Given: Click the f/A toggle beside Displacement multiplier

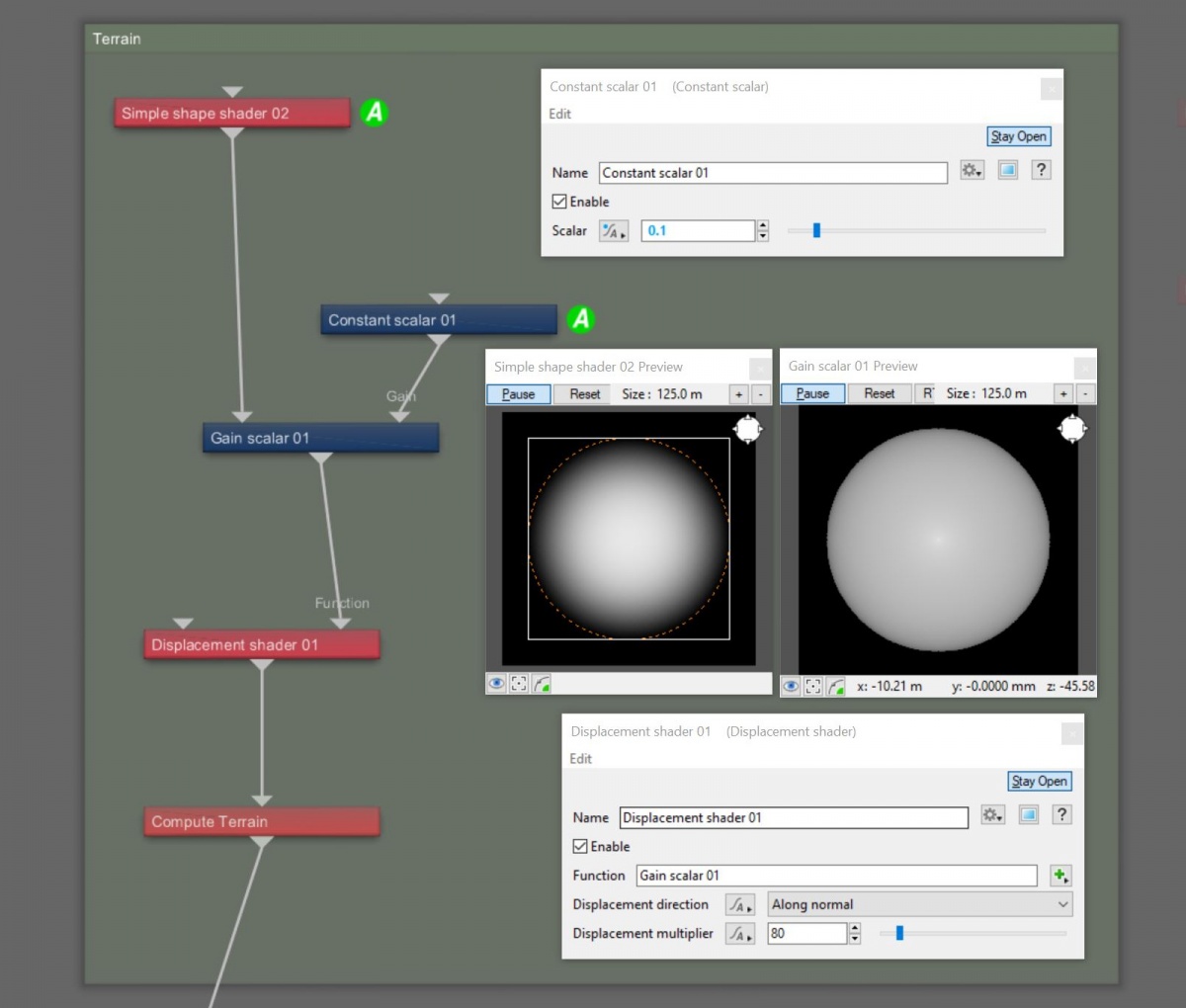Looking at the screenshot, I should 739,933.
